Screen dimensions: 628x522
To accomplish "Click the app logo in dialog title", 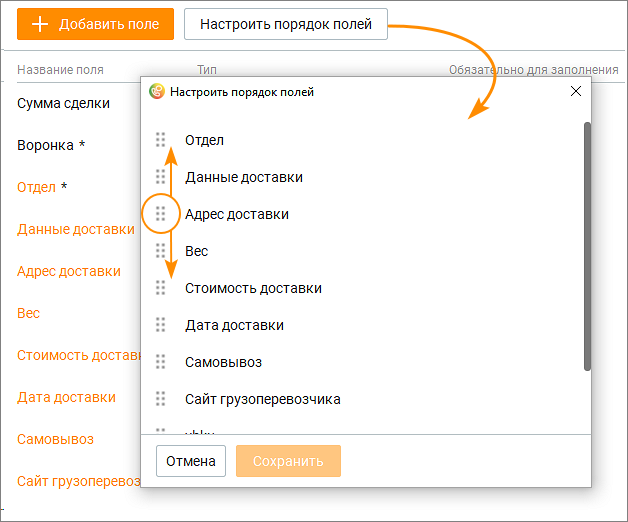I will pyautogui.click(x=157, y=92).
